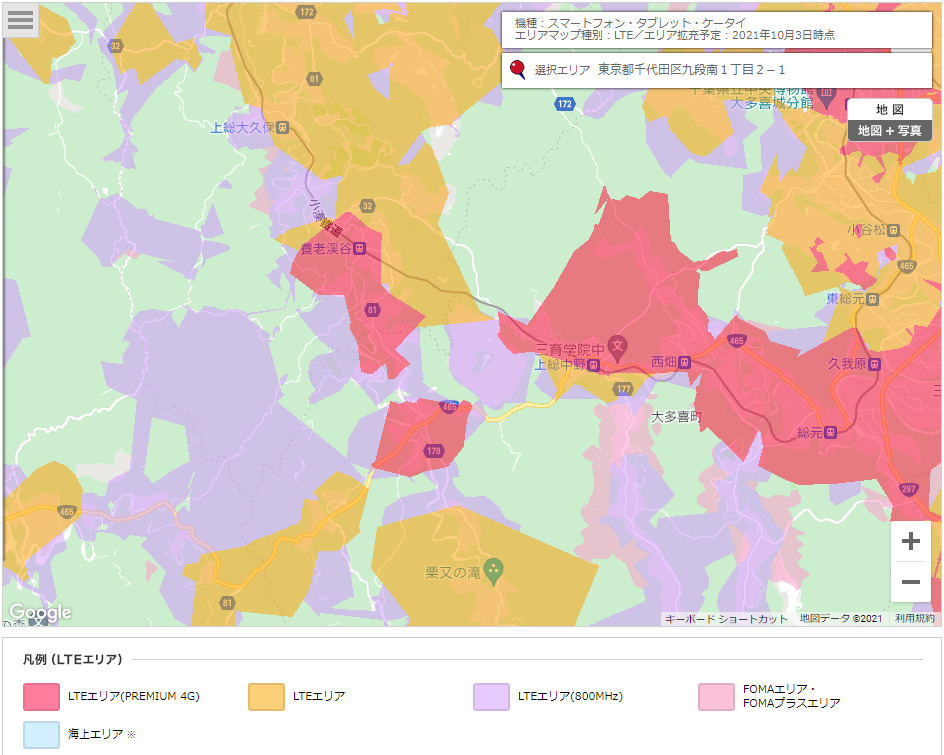This screenshot has height=755, width=944.
Task: Switch to 地図 map view
Action: pos(889,109)
